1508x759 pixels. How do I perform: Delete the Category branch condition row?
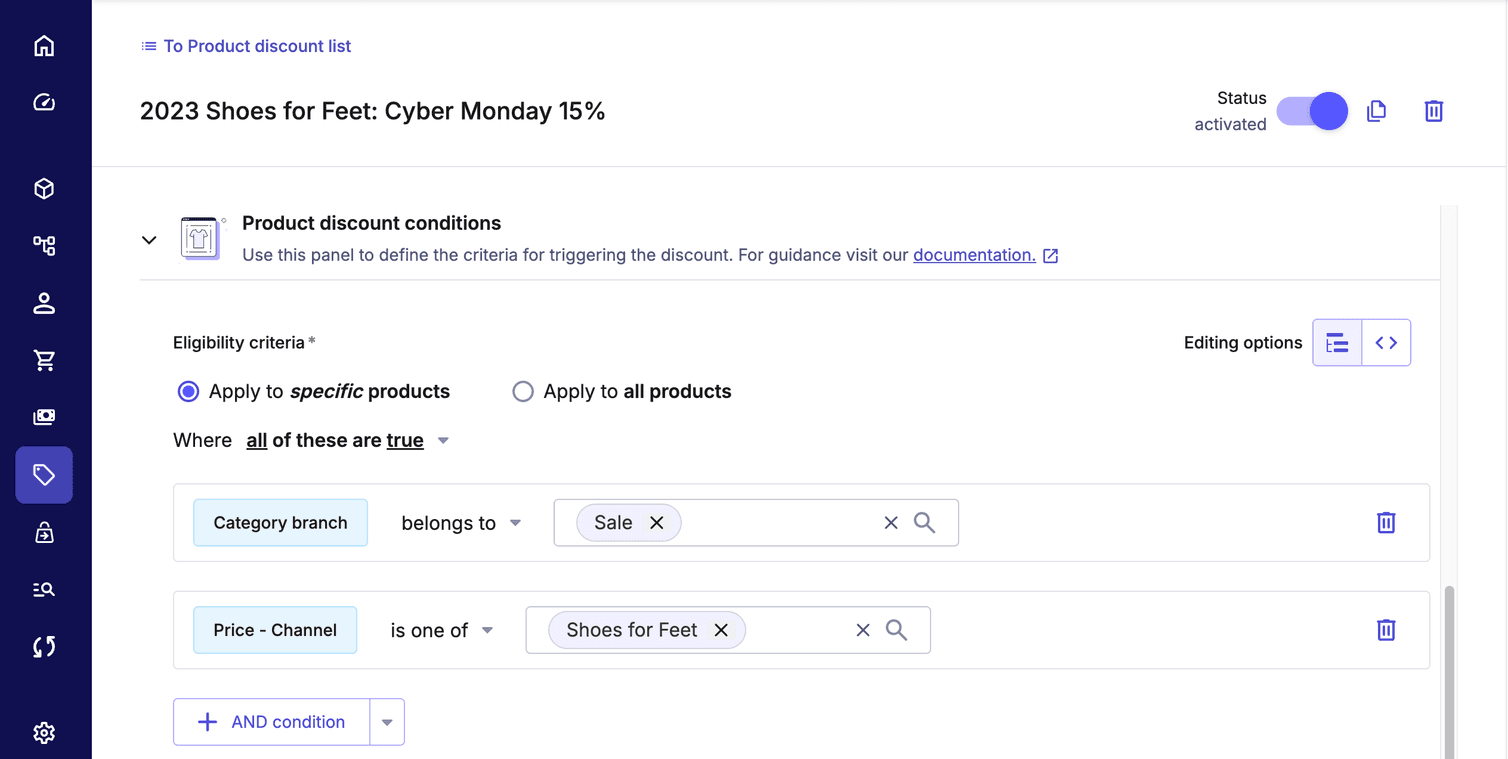(x=1386, y=523)
